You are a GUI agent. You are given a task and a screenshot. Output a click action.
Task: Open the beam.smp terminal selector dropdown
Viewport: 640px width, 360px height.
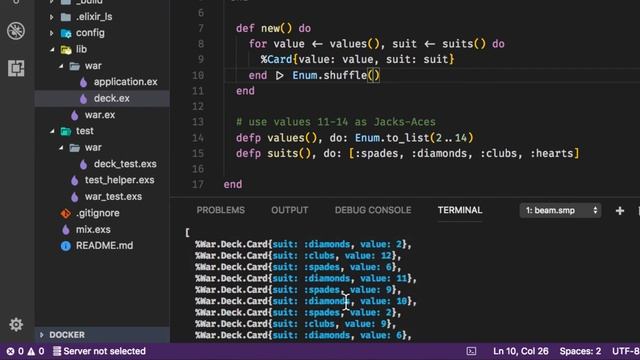click(x=560, y=211)
